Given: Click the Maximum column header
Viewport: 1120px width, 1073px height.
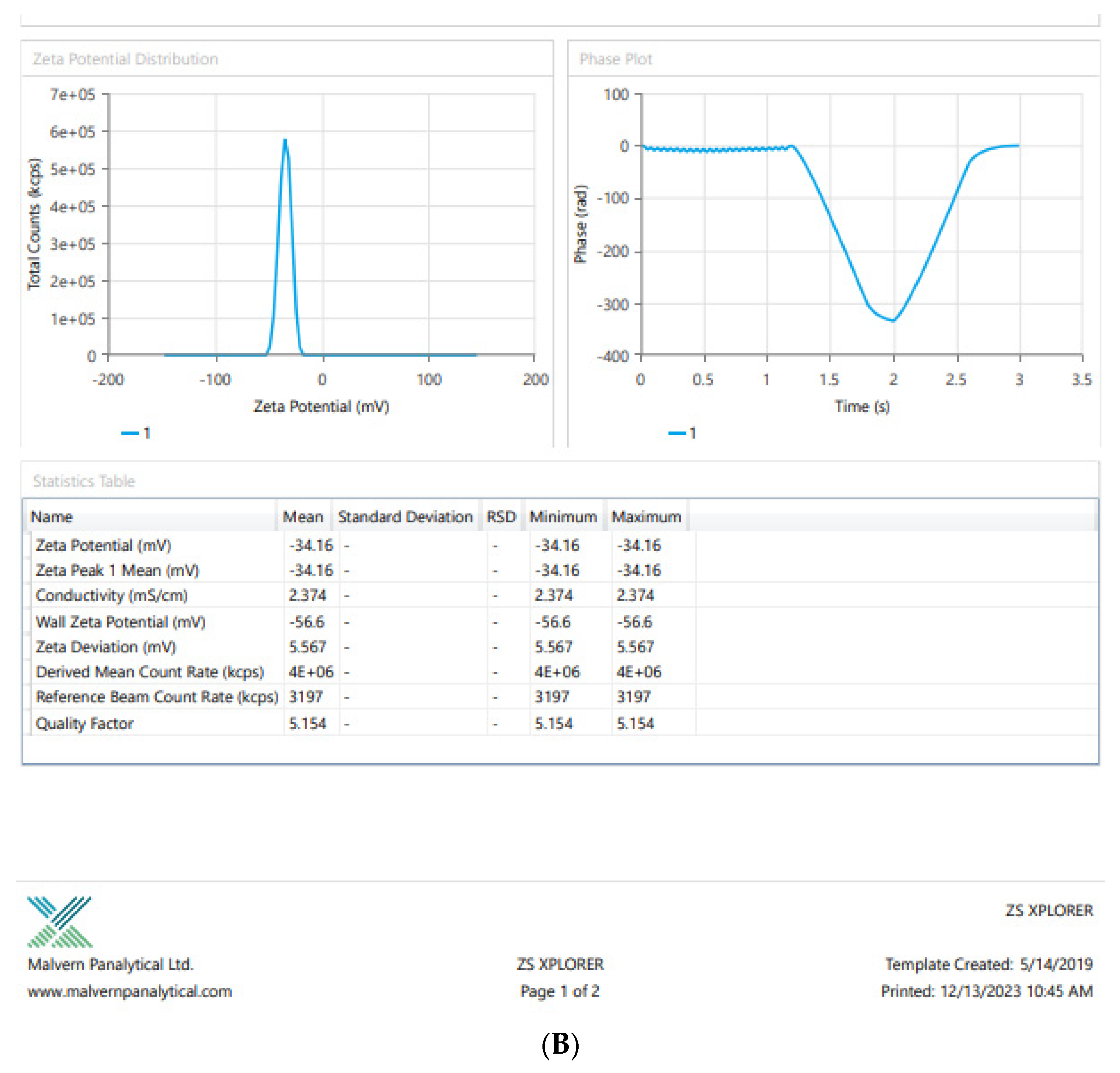Looking at the screenshot, I should (x=646, y=517).
